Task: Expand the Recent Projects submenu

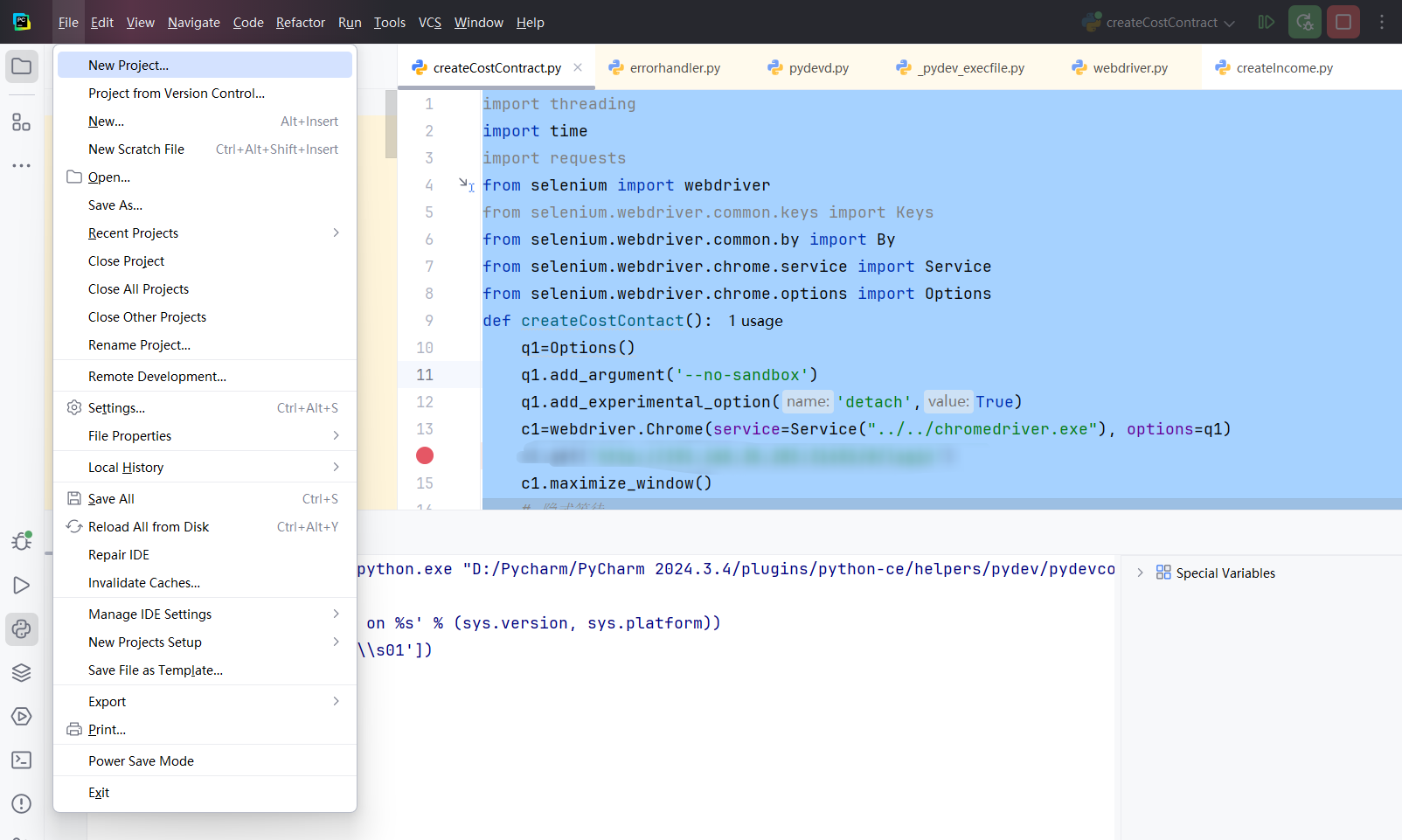Action: click(336, 233)
